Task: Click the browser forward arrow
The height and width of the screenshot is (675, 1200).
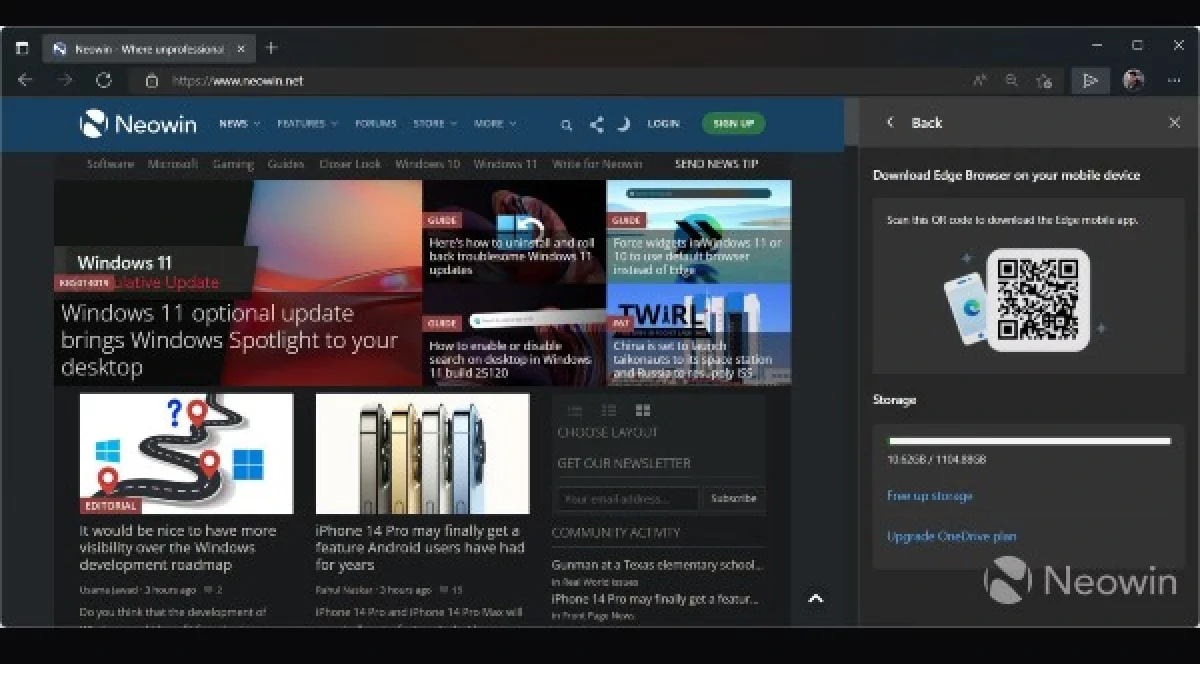Action: click(x=65, y=80)
